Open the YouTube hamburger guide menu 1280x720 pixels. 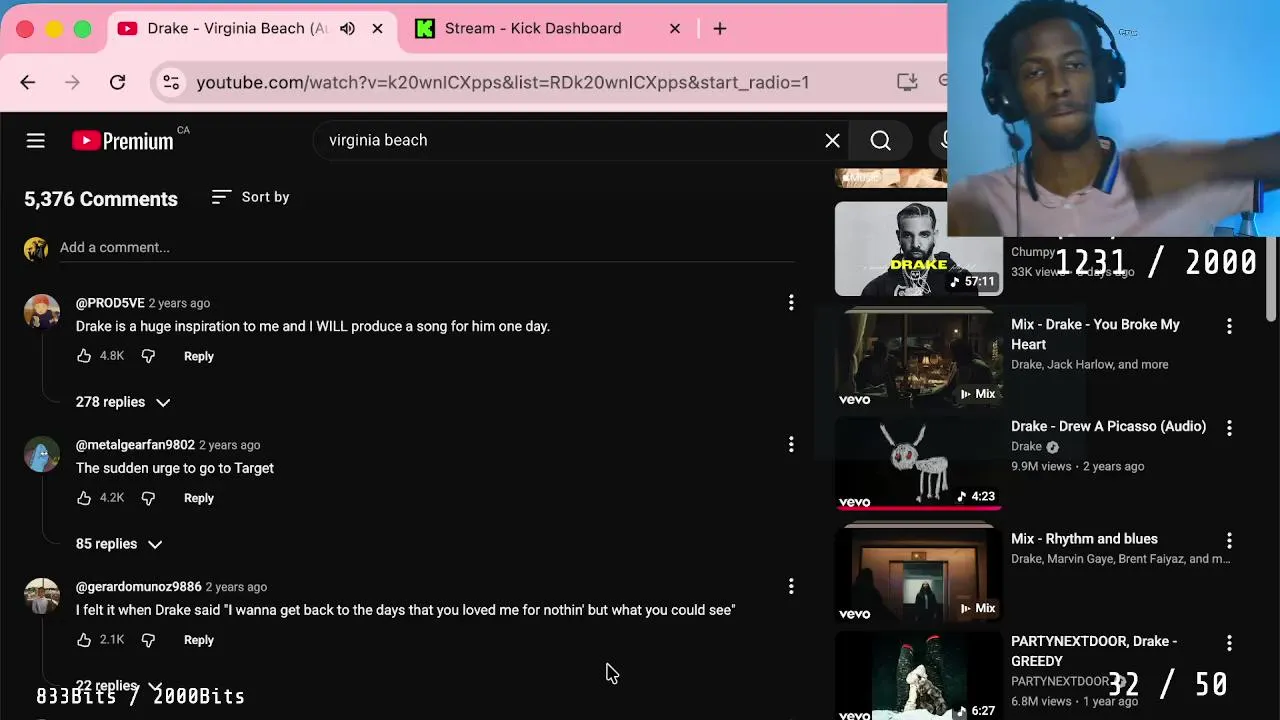coord(36,141)
